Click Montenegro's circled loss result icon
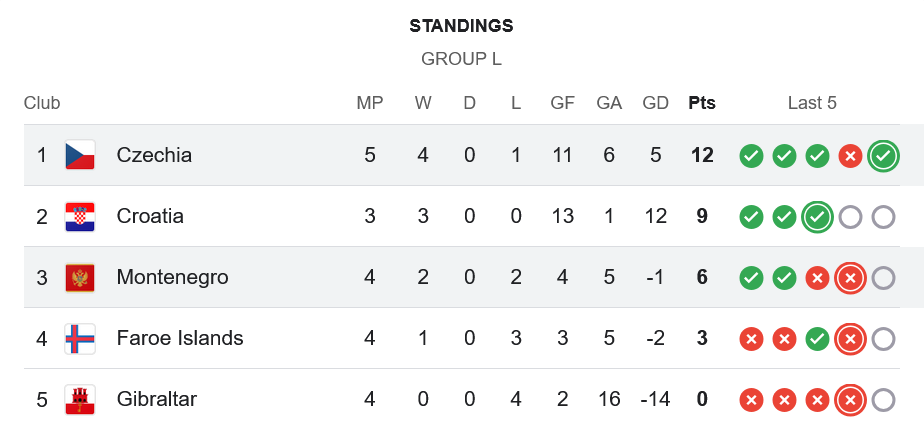924x447 pixels. pyautogui.click(x=850, y=278)
